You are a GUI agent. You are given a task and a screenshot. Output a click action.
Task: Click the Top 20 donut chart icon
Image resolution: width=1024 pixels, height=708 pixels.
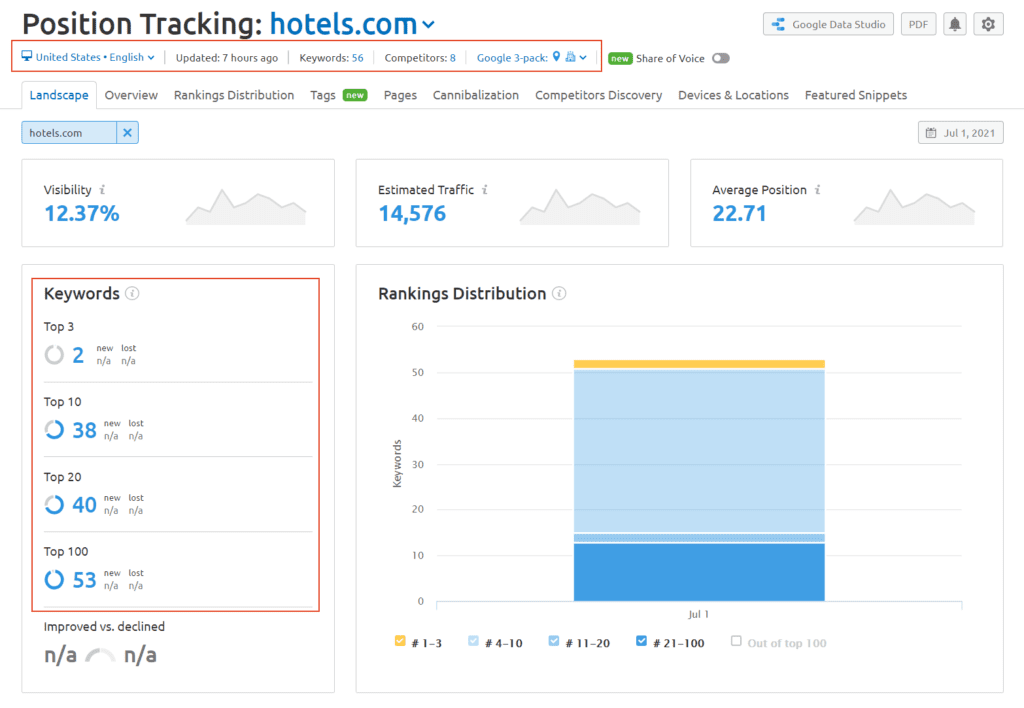(54, 504)
